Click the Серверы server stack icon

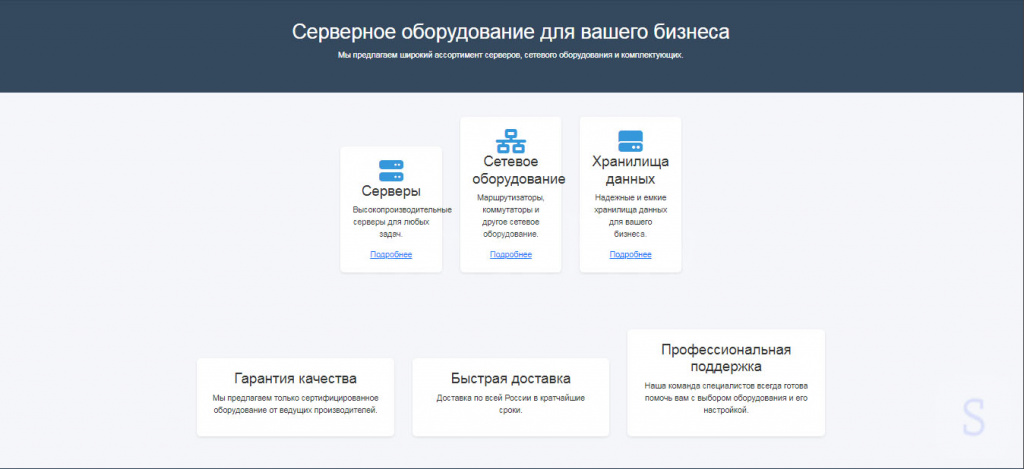[x=391, y=170]
